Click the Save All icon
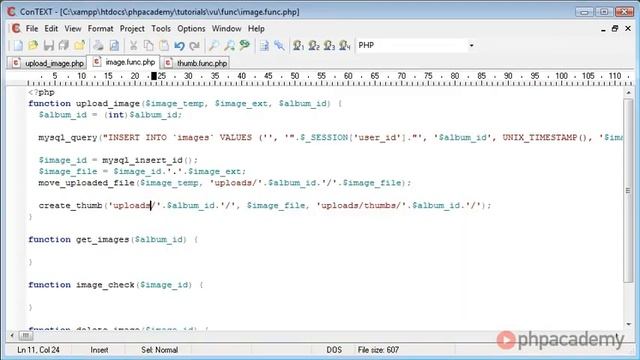Image resolution: width=640 pixels, height=360 pixels. tap(64, 45)
